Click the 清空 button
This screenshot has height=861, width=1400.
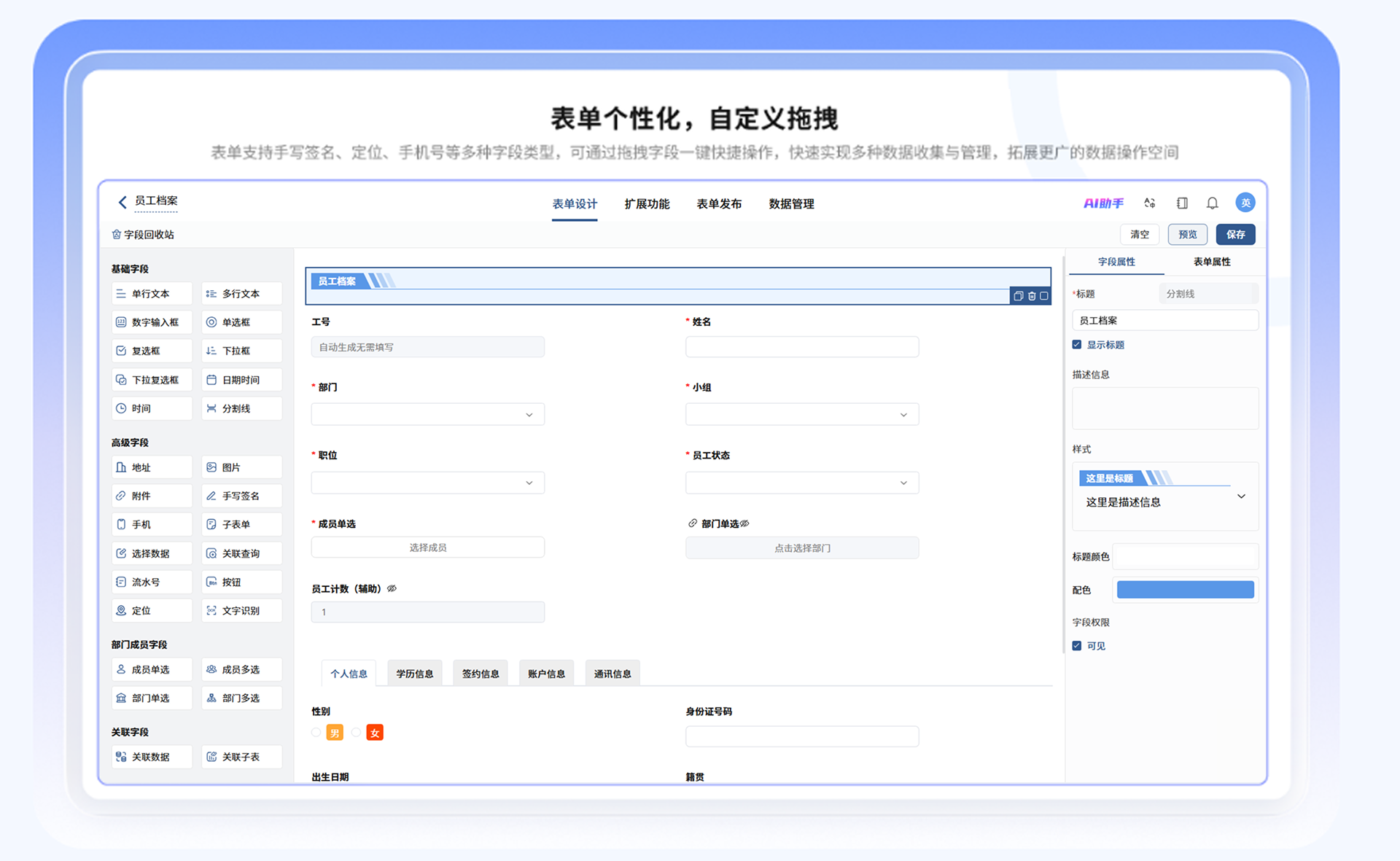[1140, 235]
